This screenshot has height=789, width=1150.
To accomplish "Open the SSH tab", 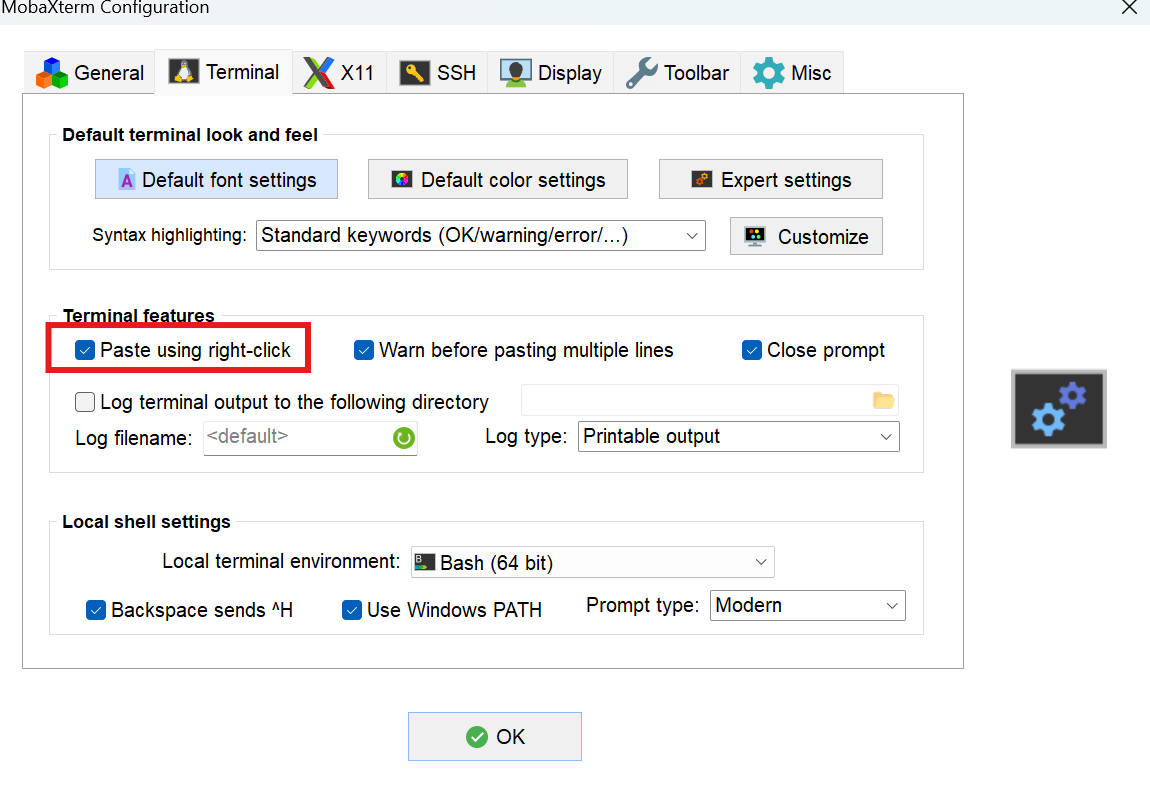I will click(437, 73).
